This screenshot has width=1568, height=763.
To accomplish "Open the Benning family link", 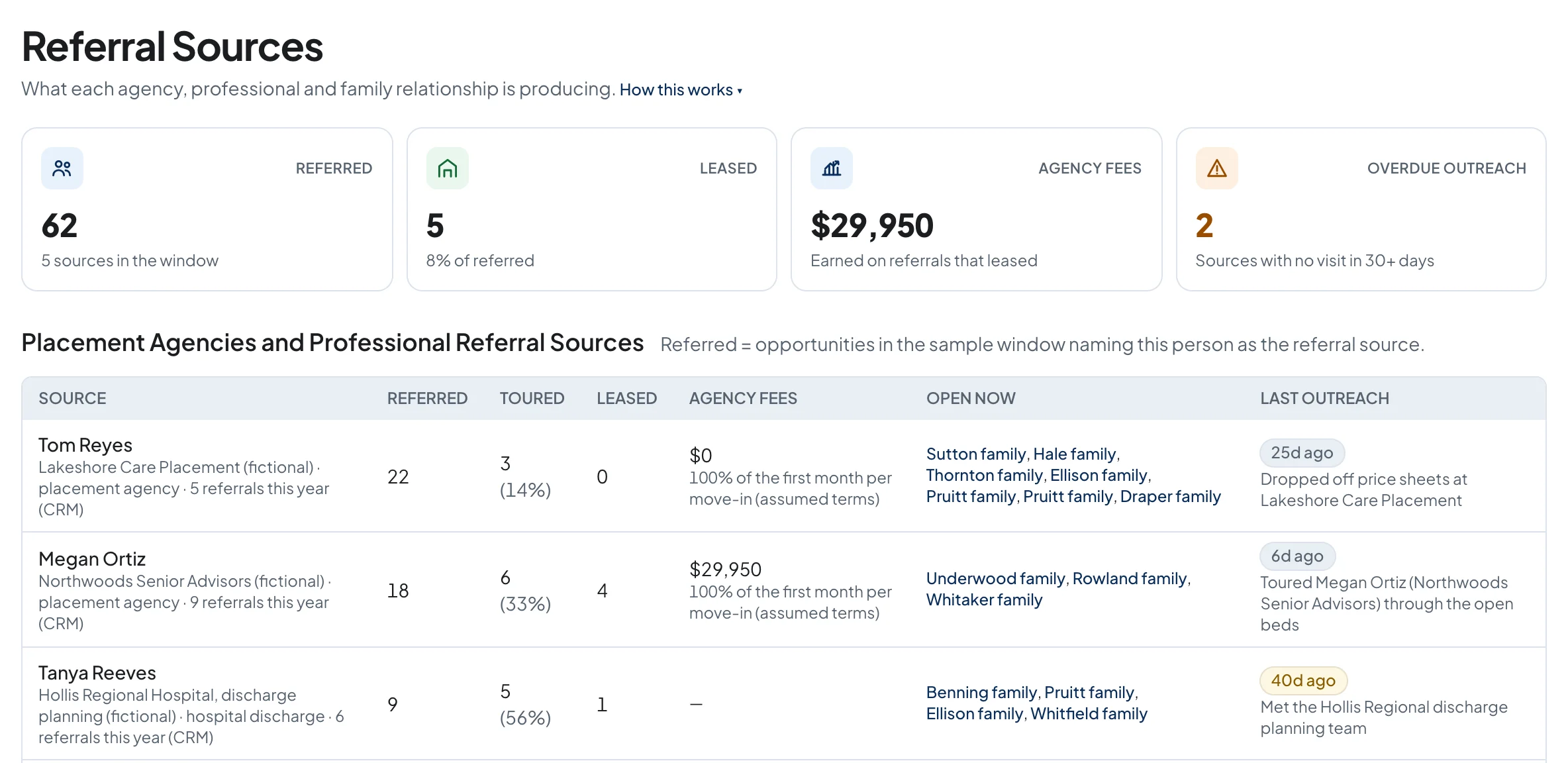I will (981, 693).
